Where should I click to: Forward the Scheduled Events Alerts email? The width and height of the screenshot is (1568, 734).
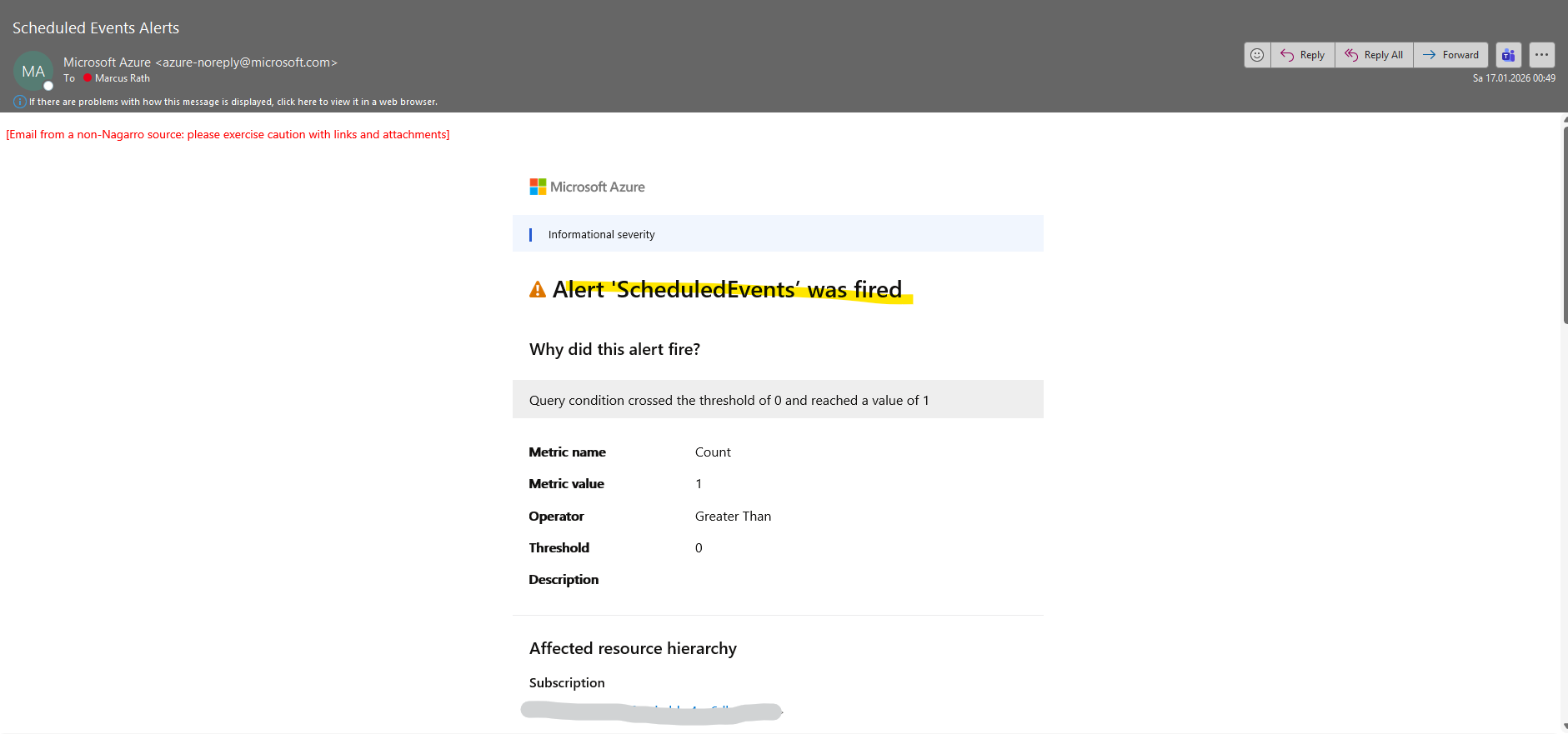click(x=1450, y=55)
